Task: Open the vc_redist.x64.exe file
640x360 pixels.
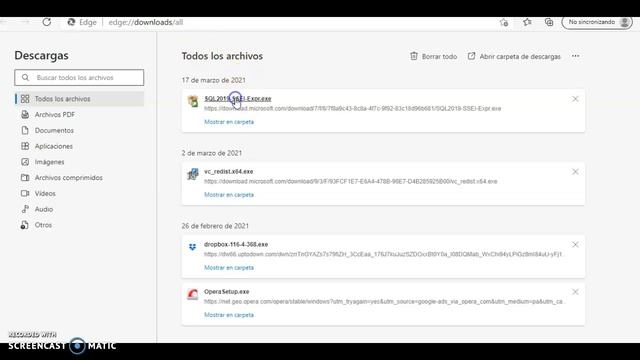Action: tap(229, 171)
